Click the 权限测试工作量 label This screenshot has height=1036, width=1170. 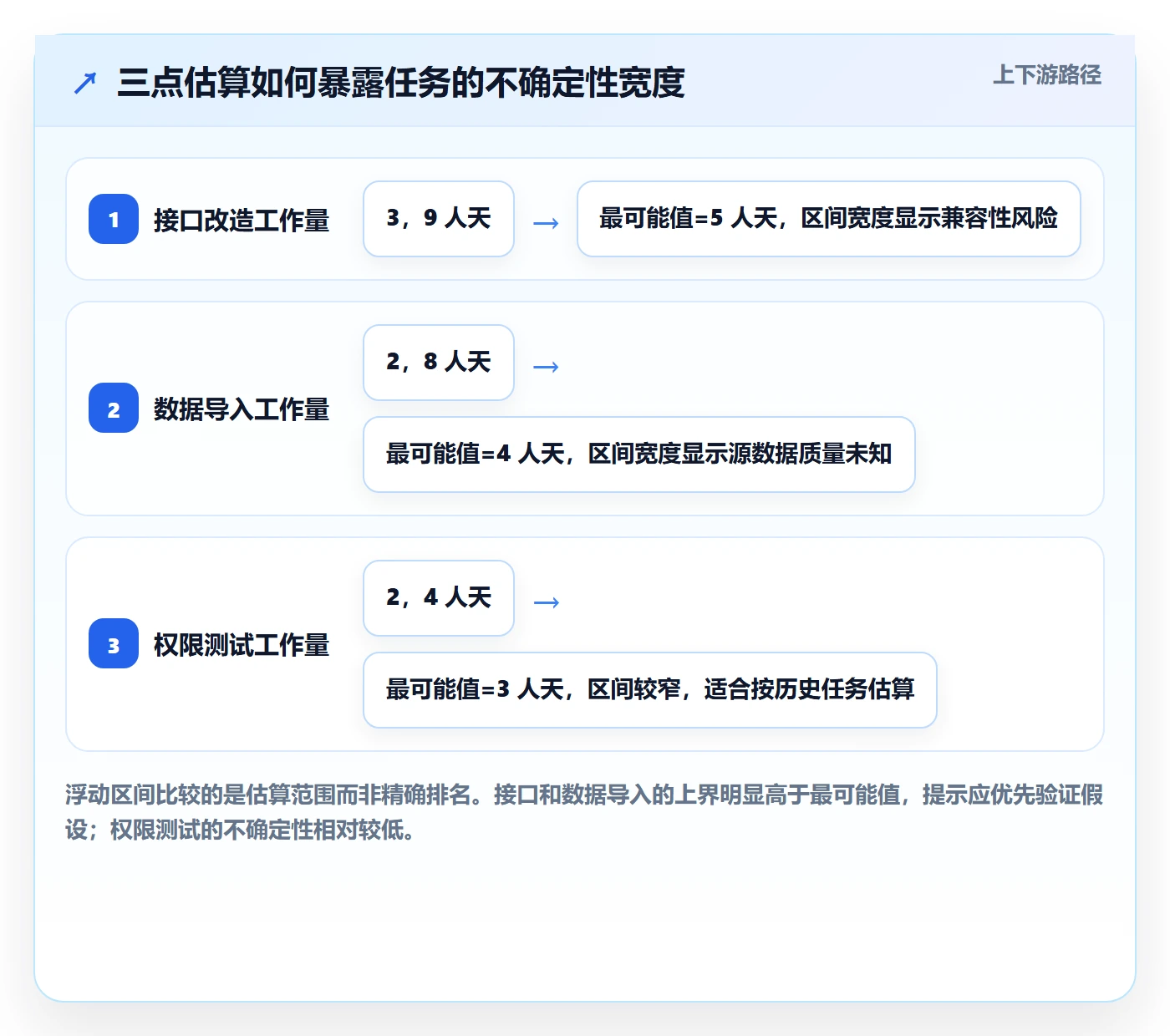pos(242,644)
